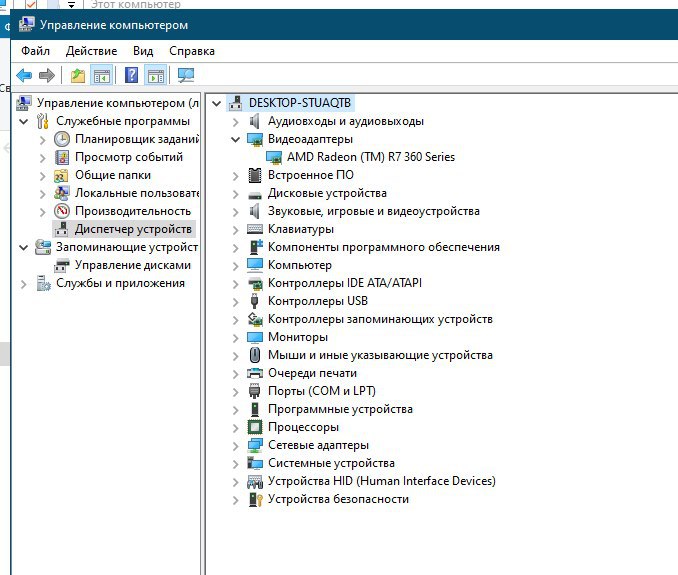The width and height of the screenshot is (678, 575).
Task: Expand the Дисковые устройства category
Action: 235,194
